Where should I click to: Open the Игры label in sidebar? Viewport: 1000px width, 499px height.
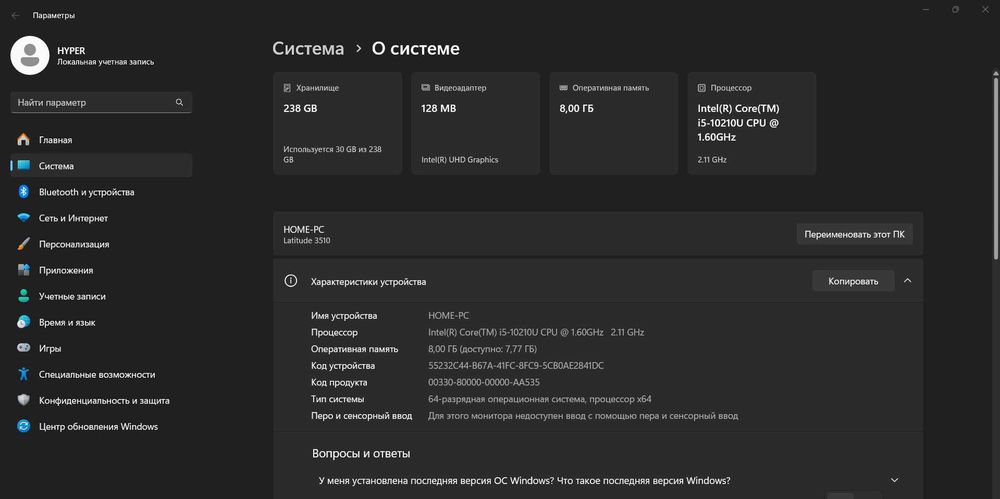50,348
